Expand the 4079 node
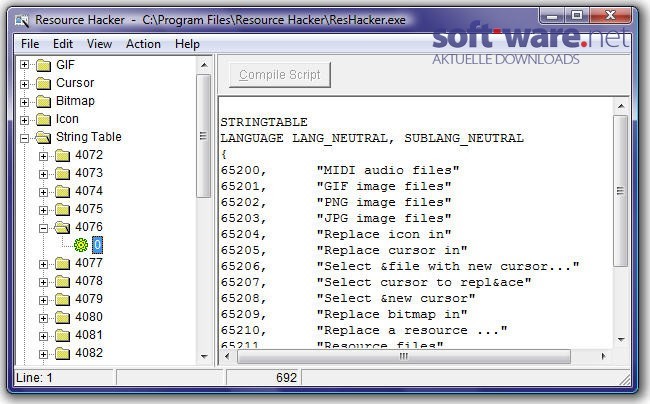The image size is (650, 404). [44, 300]
